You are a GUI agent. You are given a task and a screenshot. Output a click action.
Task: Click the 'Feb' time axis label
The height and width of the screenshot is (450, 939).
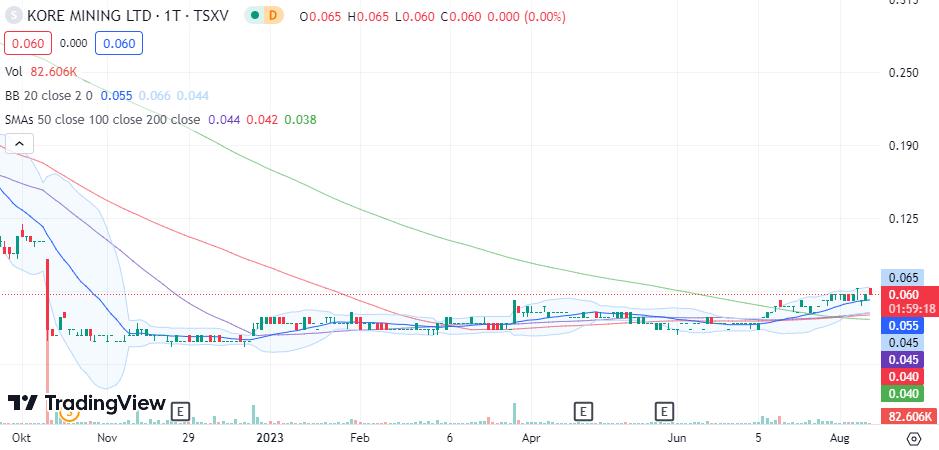coord(359,438)
